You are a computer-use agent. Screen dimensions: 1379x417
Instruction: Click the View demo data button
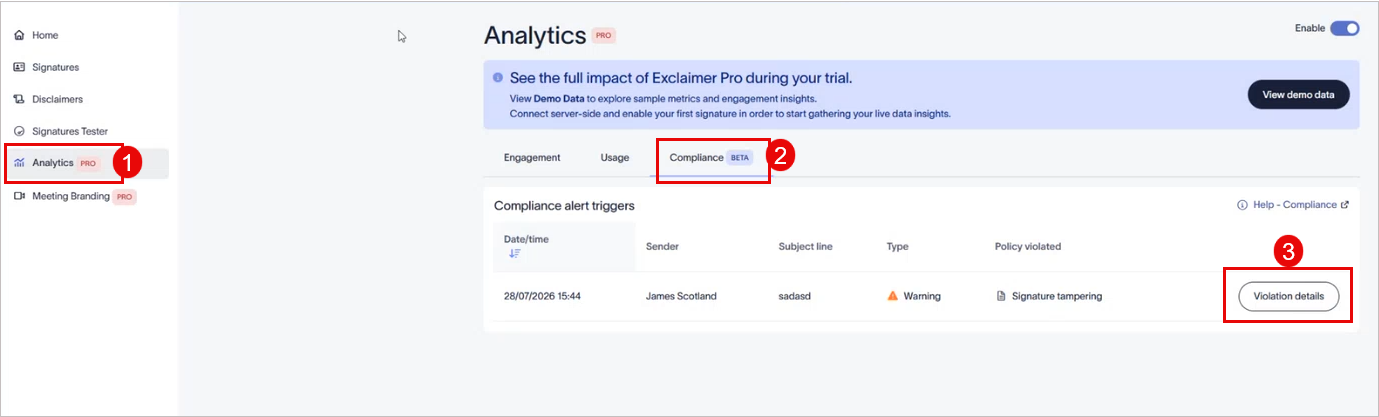[x=1298, y=95]
